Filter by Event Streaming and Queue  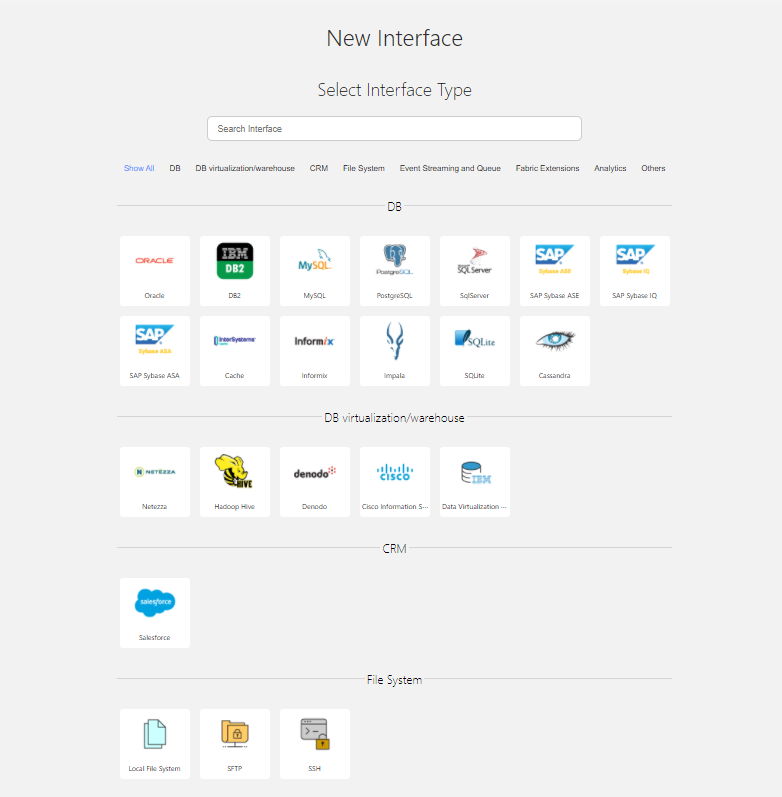click(450, 169)
